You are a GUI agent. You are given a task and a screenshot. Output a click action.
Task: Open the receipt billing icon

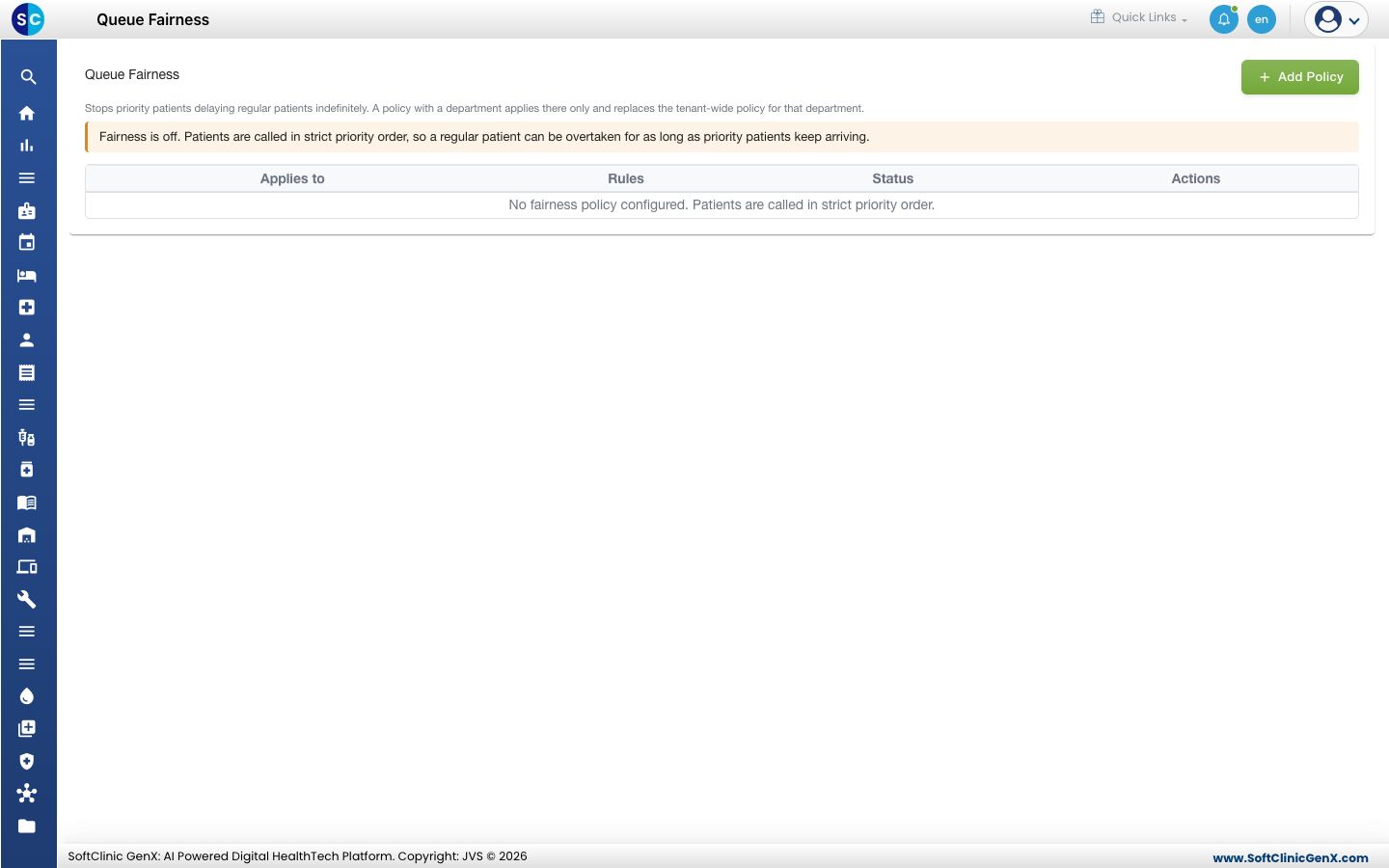pos(27,372)
